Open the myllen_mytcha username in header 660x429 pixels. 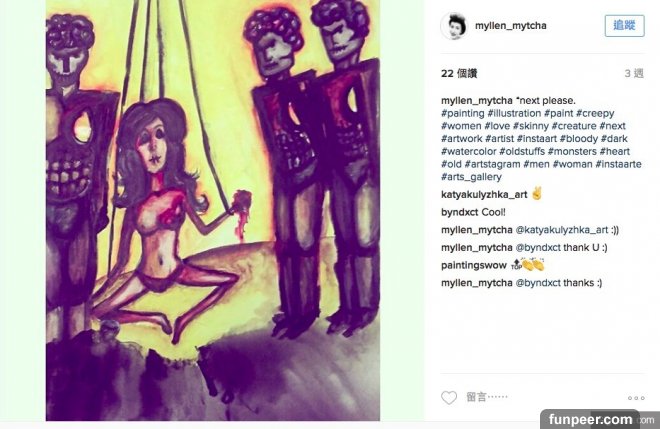coord(511,26)
